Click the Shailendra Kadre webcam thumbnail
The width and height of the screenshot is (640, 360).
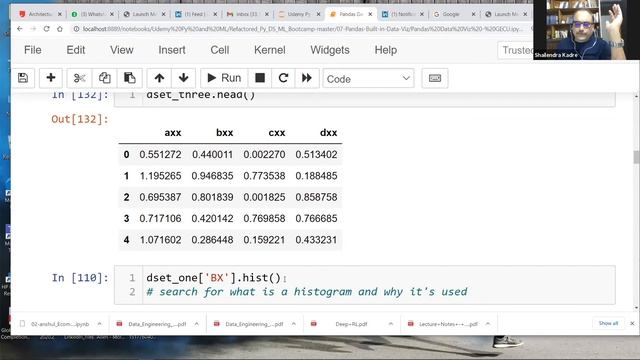586,30
